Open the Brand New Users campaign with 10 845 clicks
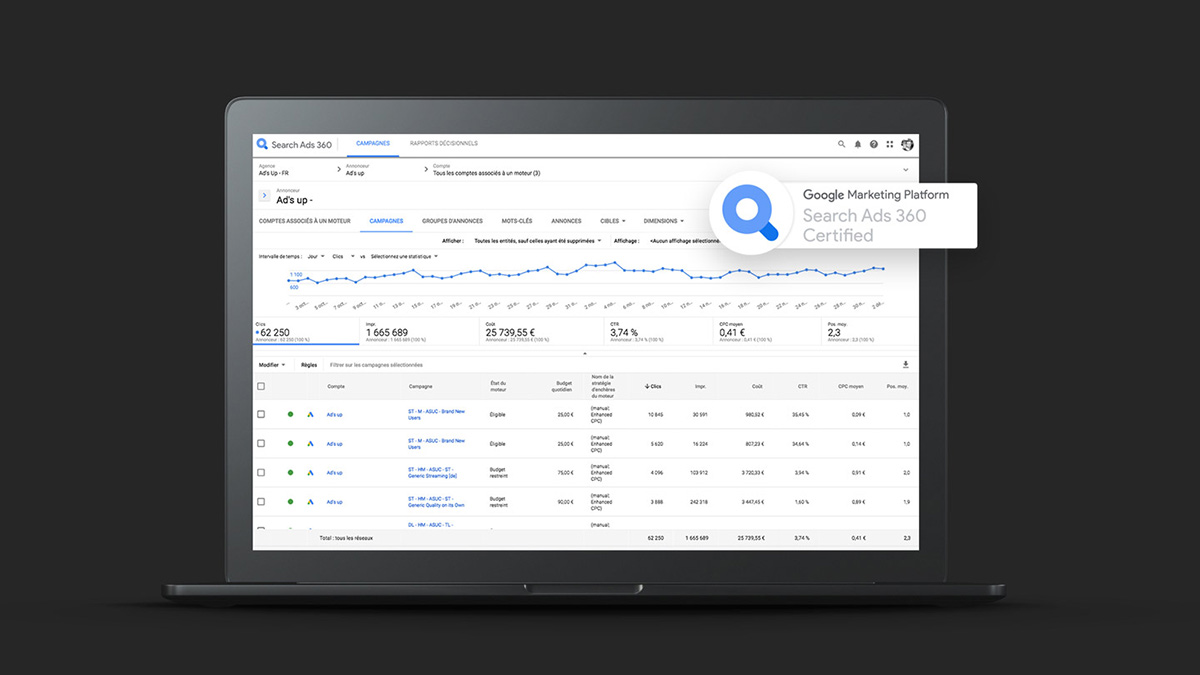This screenshot has width=1200, height=675. 436,414
